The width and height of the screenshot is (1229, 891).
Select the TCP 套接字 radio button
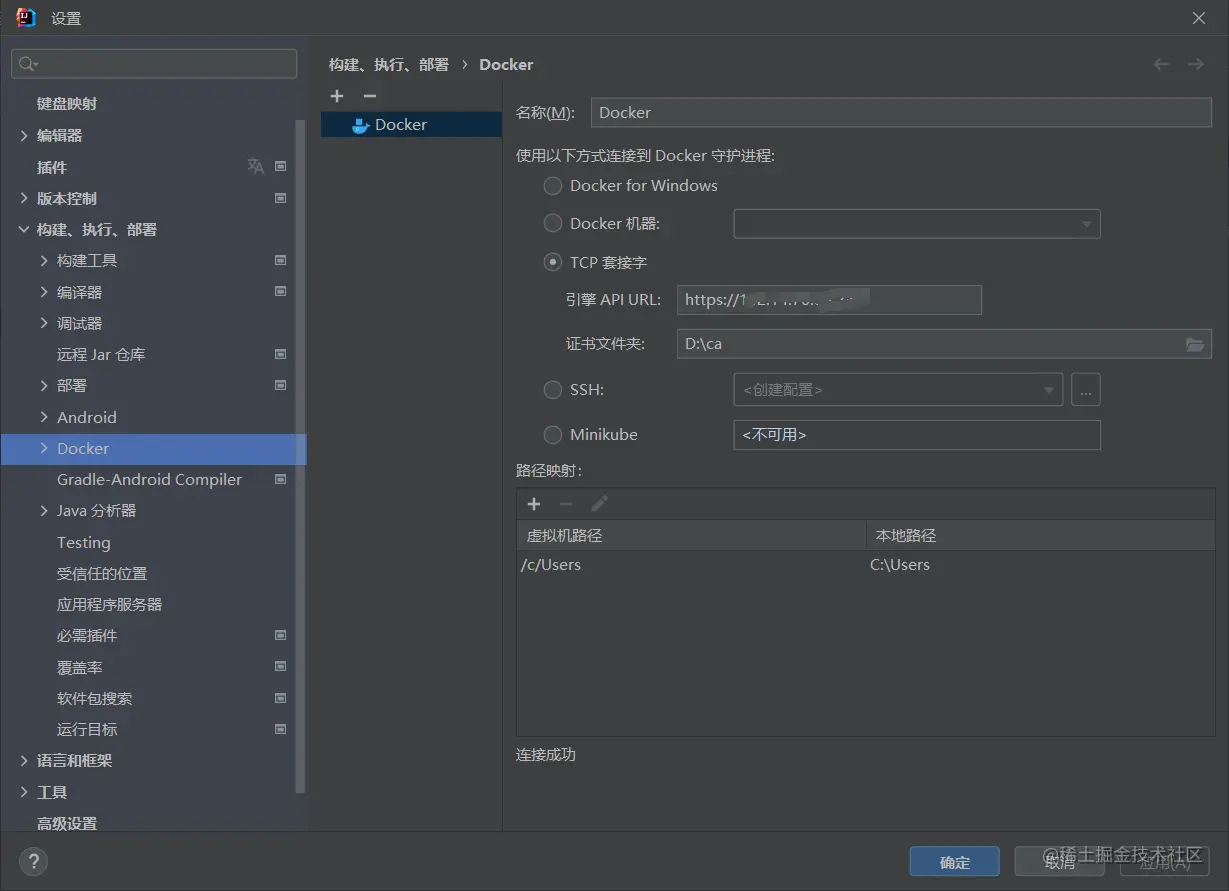552,262
